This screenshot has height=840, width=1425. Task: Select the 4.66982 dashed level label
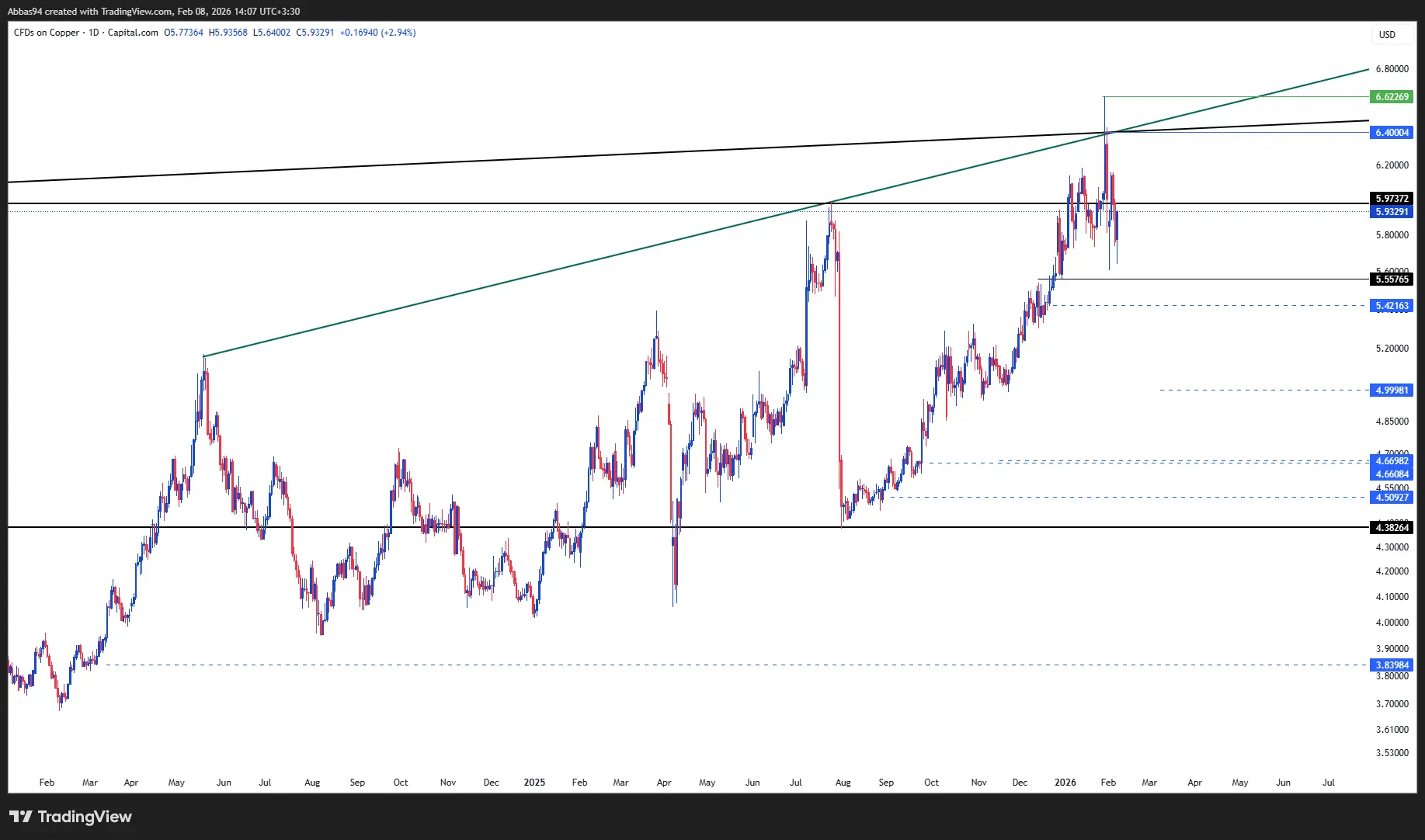coord(1392,461)
